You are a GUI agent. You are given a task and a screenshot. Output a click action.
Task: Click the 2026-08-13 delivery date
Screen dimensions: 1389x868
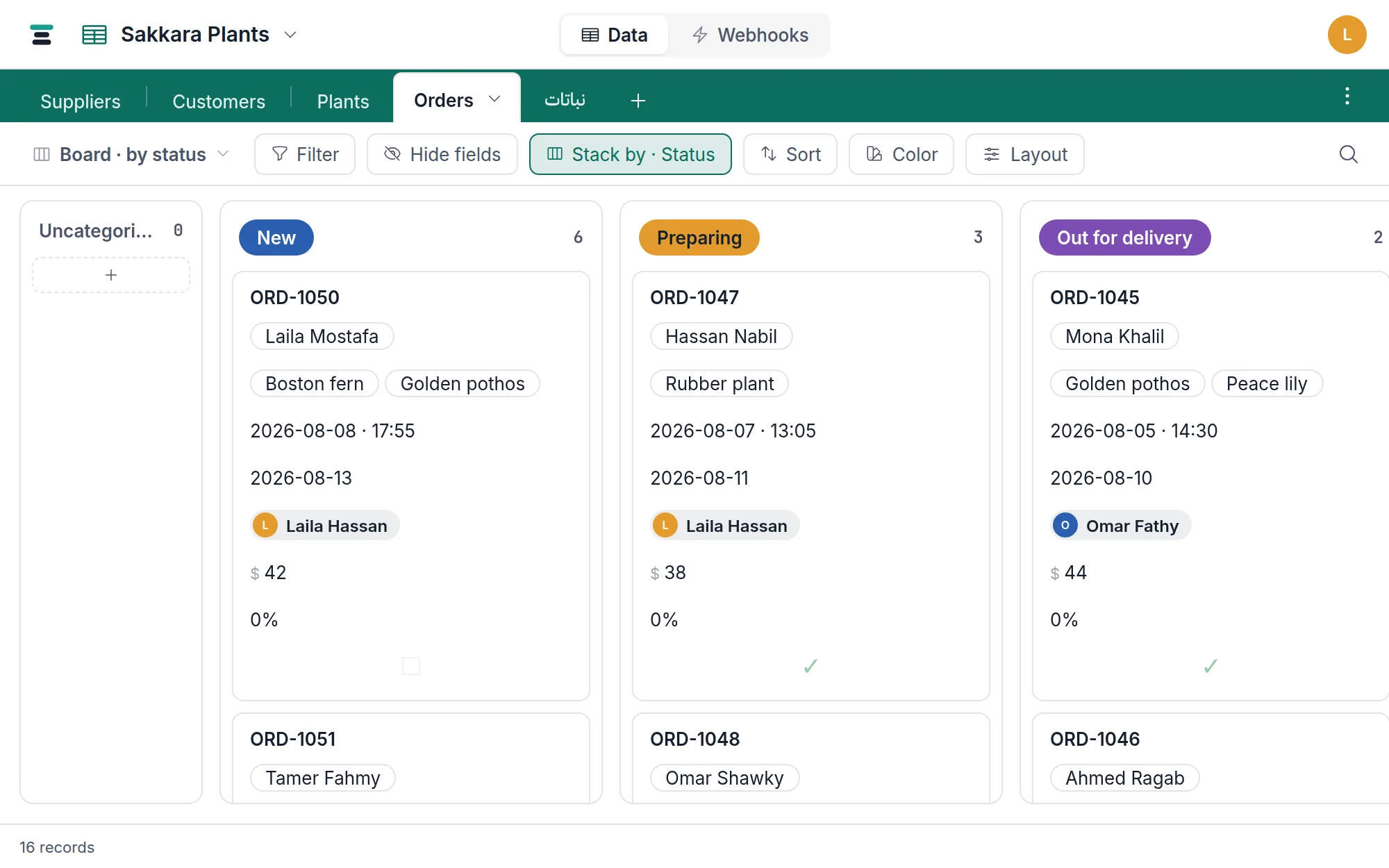(x=301, y=478)
